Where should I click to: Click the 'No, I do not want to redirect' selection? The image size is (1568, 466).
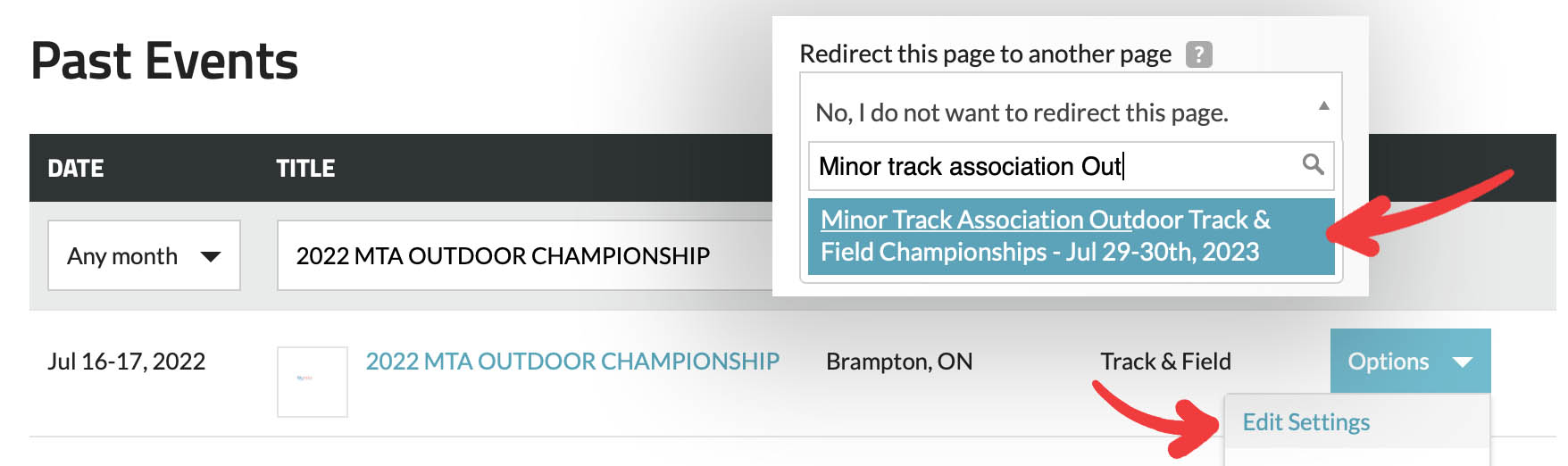pyautogui.click(x=1022, y=112)
